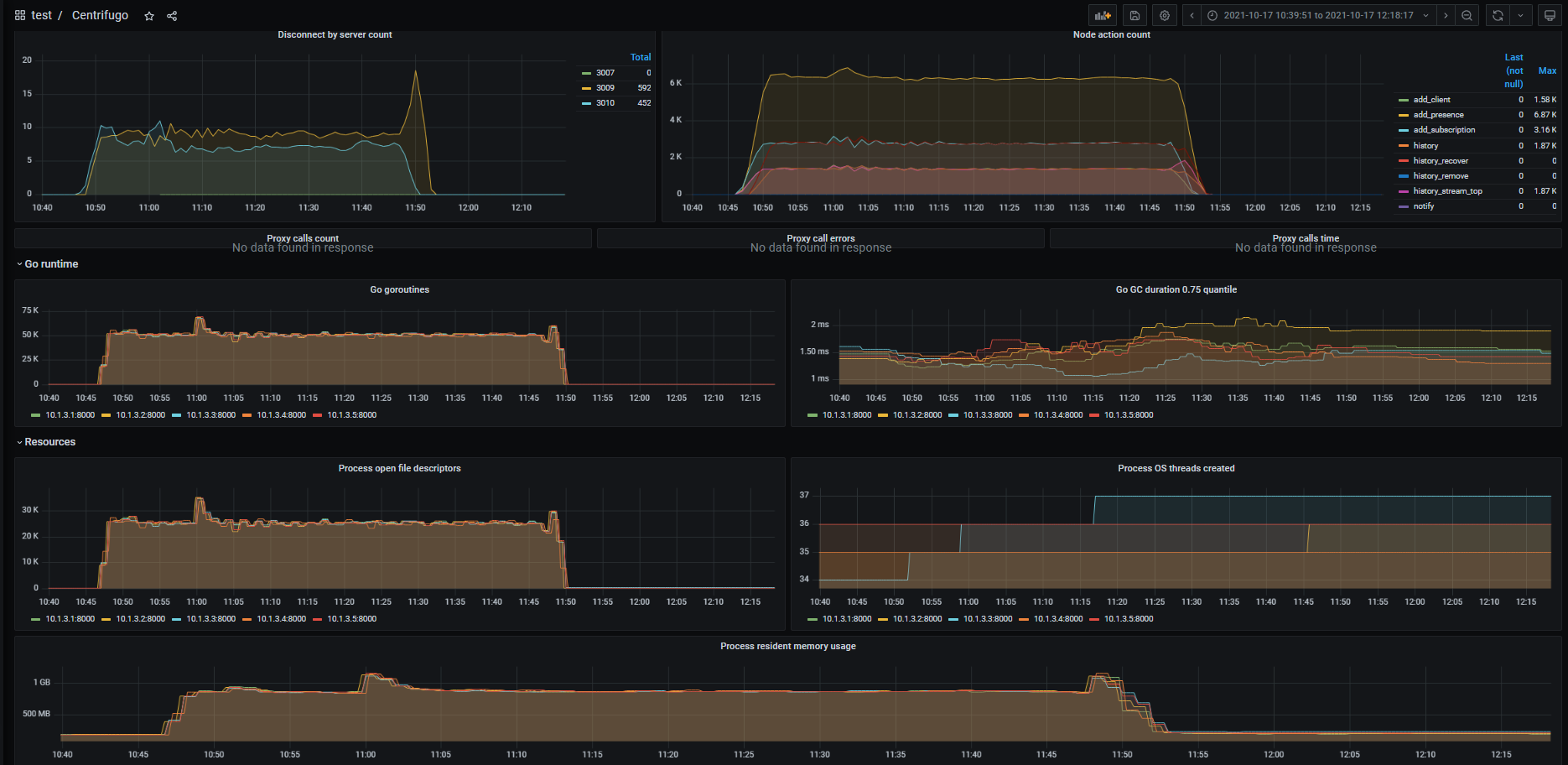Image resolution: width=1568 pixels, height=765 pixels.
Task: Open the dashboard search grid icon
Action: coord(20,15)
